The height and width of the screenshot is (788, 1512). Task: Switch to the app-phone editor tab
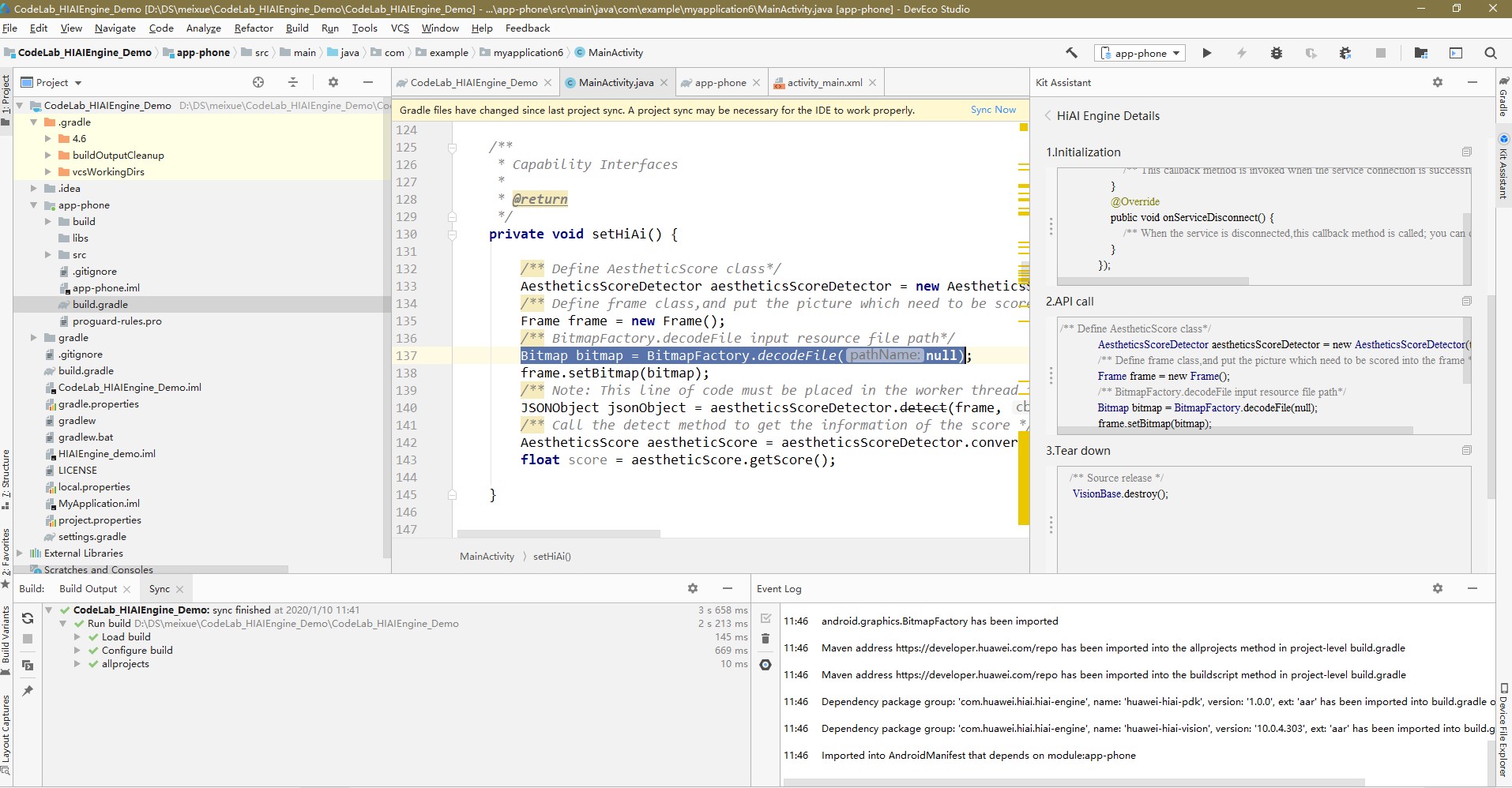point(720,82)
